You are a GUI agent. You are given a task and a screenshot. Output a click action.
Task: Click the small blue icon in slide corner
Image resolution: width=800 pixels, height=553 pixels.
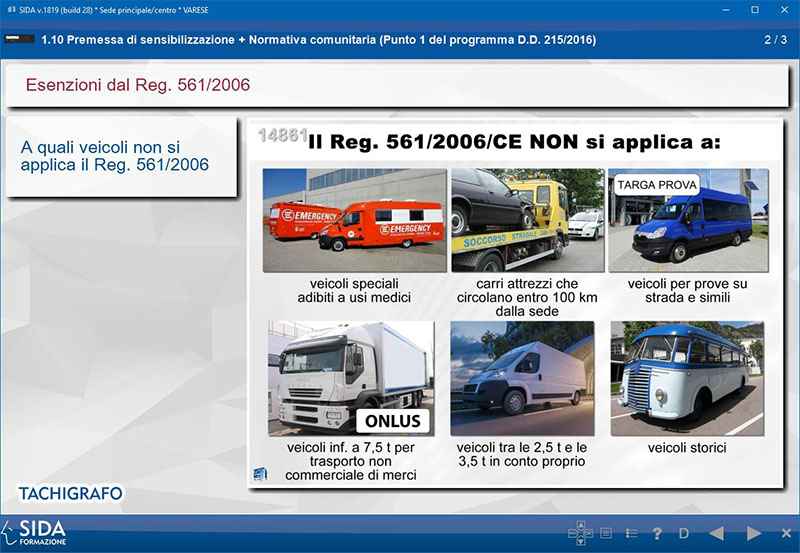260,472
